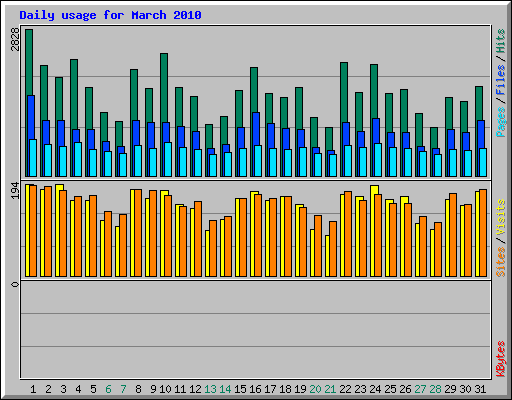Click the "Pages" legend label

pyautogui.click(x=500, y=122)
